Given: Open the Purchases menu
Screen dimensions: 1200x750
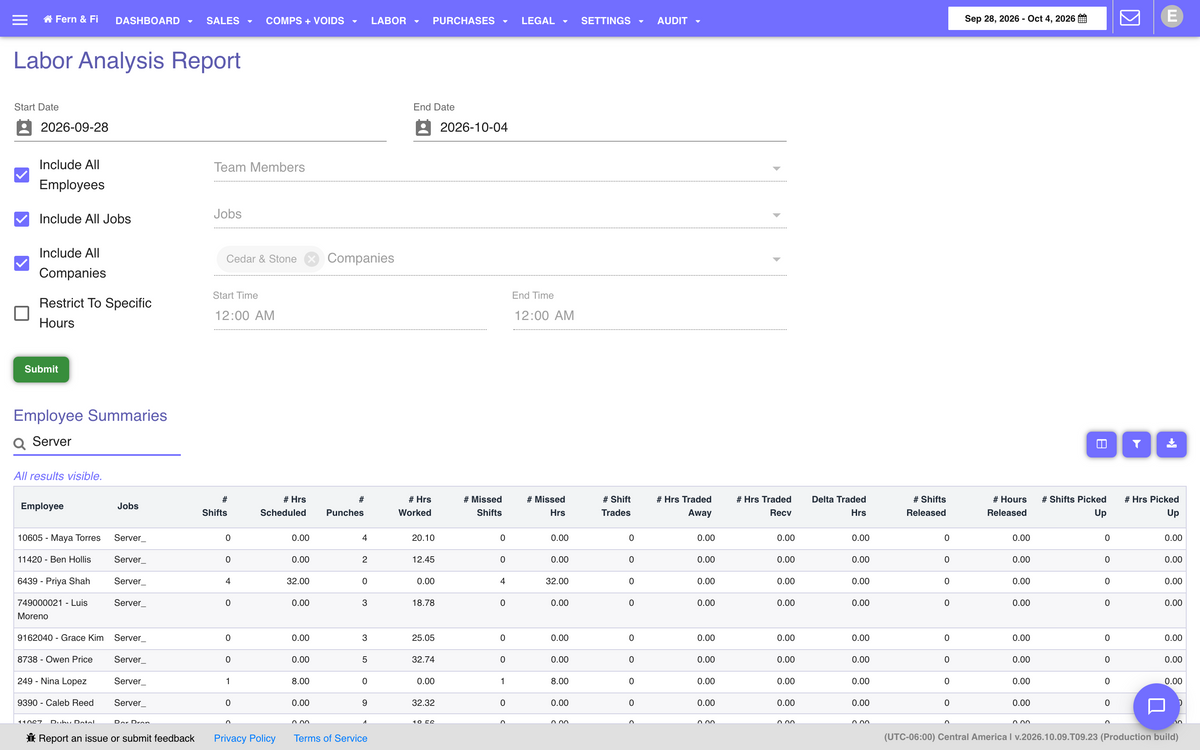Looking at the screenshot, I should tap(470, 20).
